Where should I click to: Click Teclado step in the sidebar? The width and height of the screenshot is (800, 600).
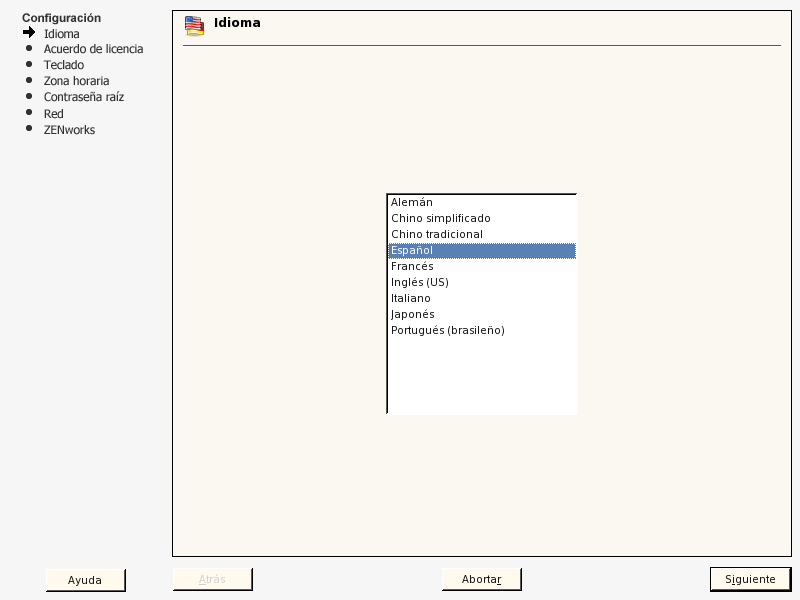64,65
